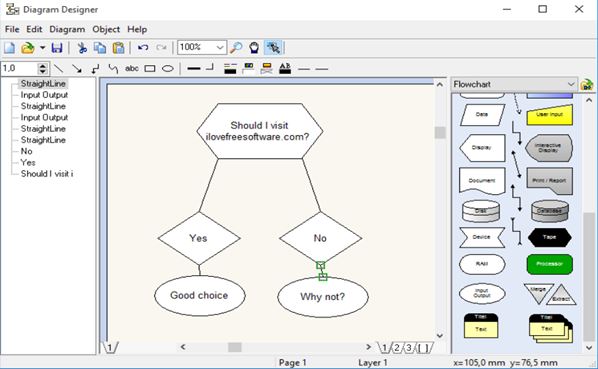Pick the Document shape from palette
The height and width of the screenshot is (369, 598).
(482, 181)
